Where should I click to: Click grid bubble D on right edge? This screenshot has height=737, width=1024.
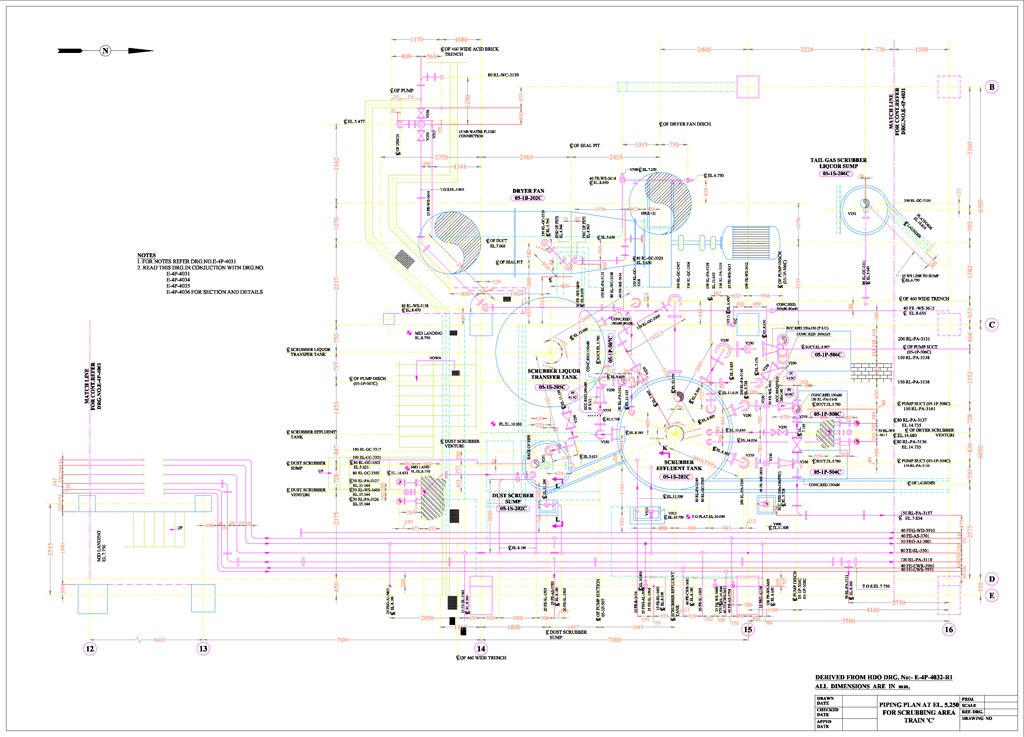(991, 578)
